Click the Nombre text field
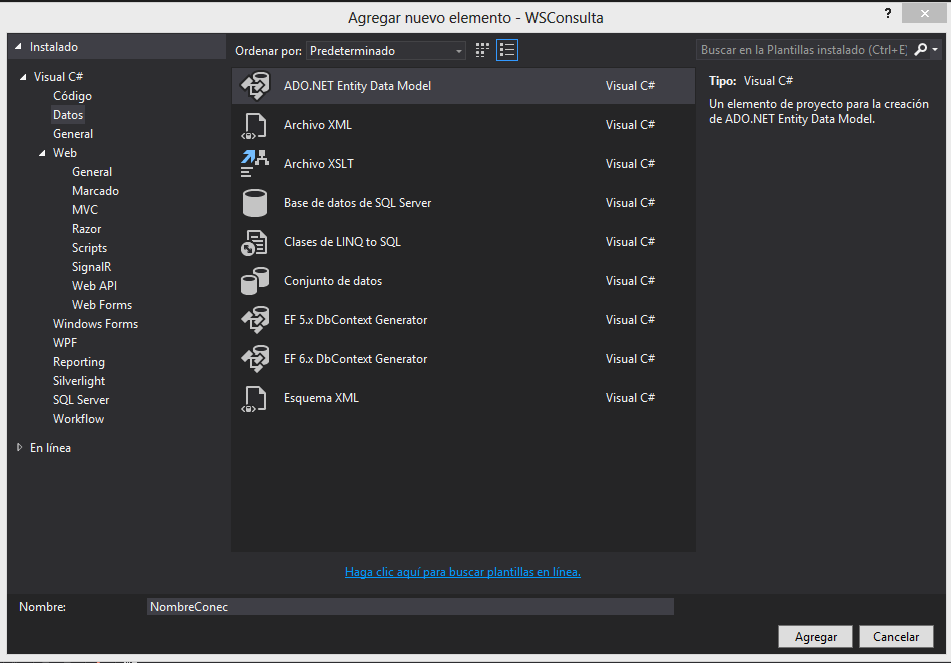 pyautogui.click(x=410, y=607)
